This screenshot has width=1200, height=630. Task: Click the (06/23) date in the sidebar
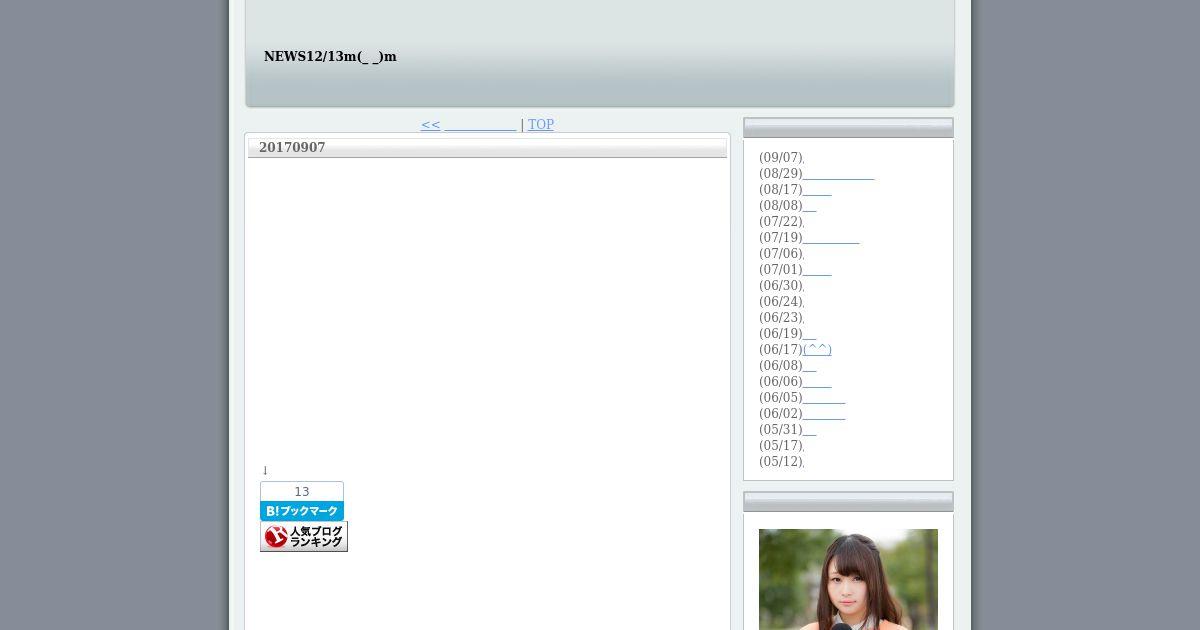[x=781, y=318]
